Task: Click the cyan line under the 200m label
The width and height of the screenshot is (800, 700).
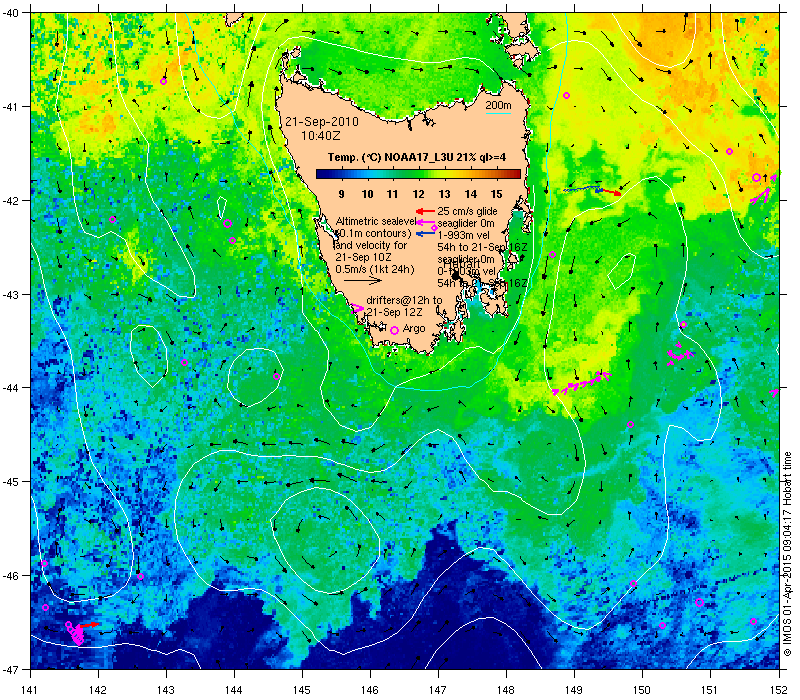Action: click(498, 113)
